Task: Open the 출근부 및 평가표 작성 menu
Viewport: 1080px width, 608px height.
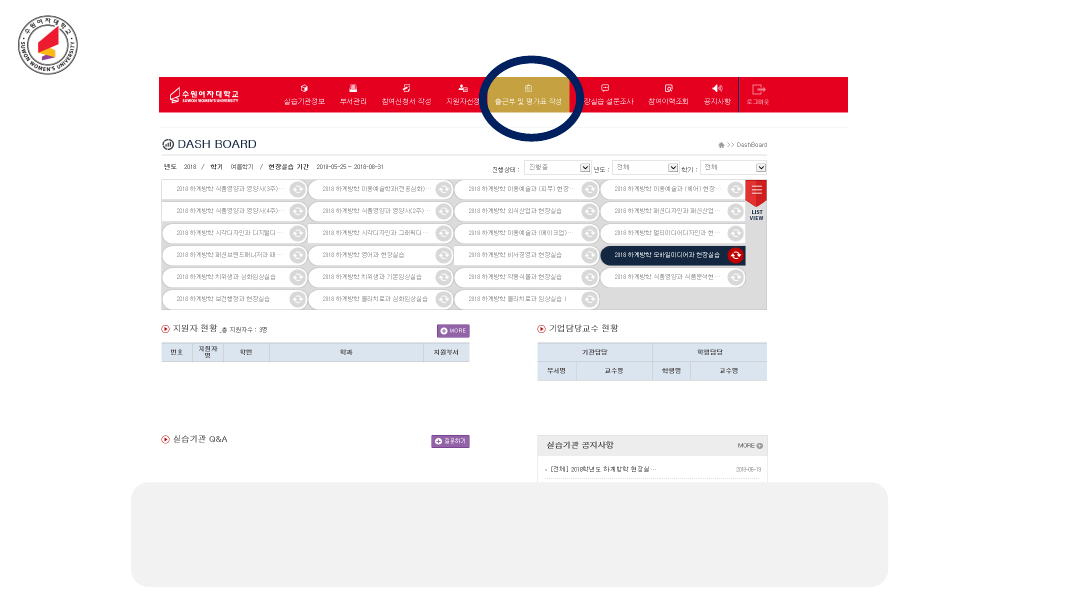Action: point(528,94)
